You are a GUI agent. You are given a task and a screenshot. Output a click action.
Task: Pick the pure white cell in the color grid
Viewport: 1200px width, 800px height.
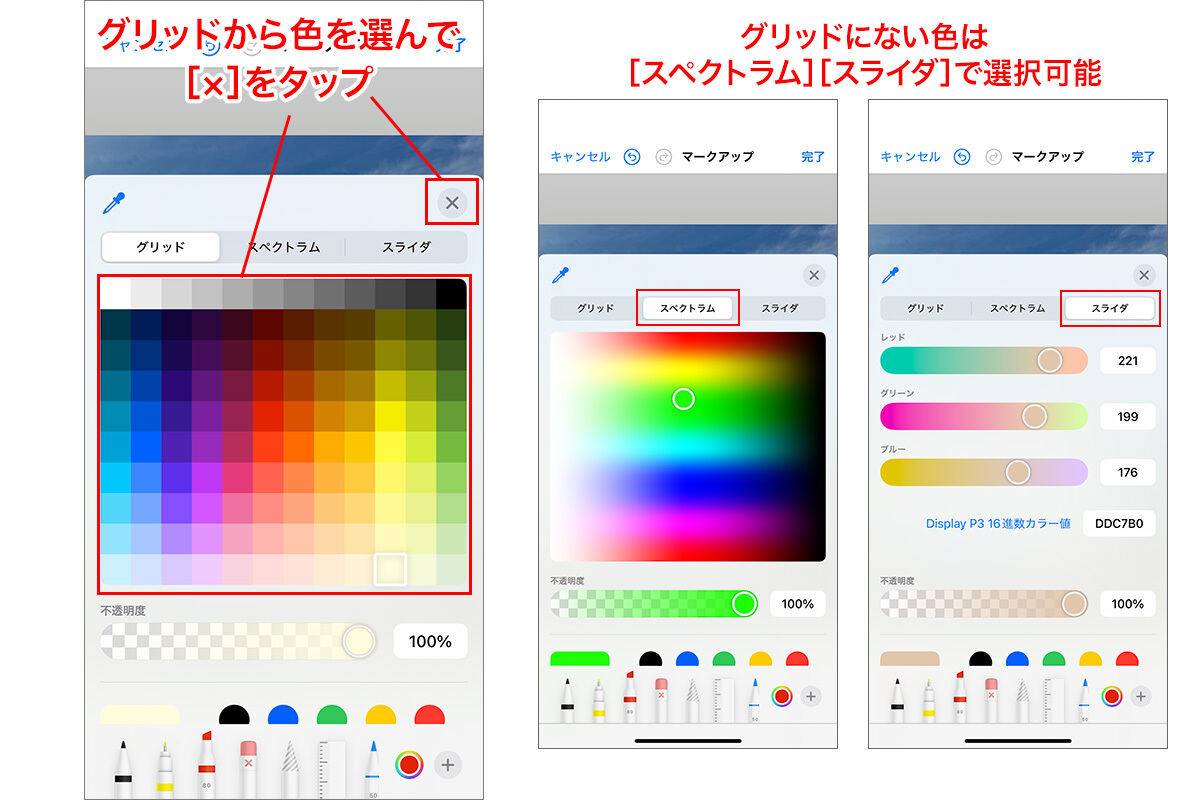tap(115, 293)
